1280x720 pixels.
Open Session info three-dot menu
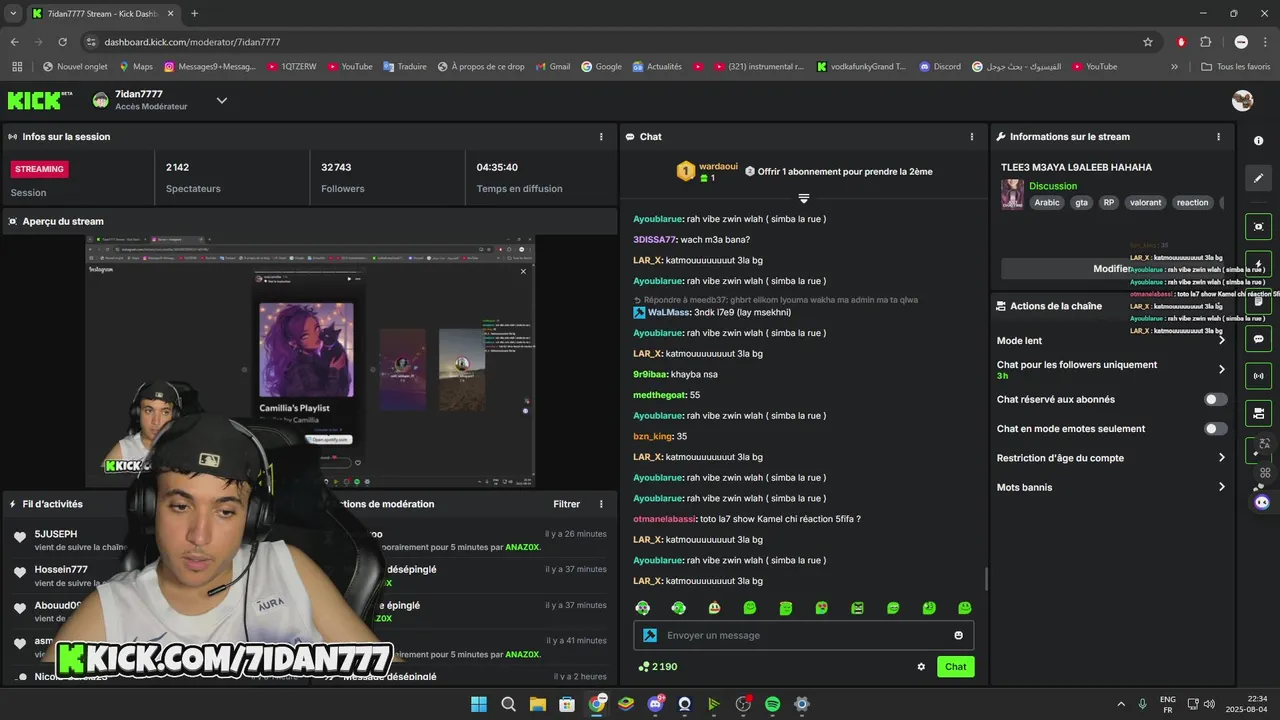[601, 137]
